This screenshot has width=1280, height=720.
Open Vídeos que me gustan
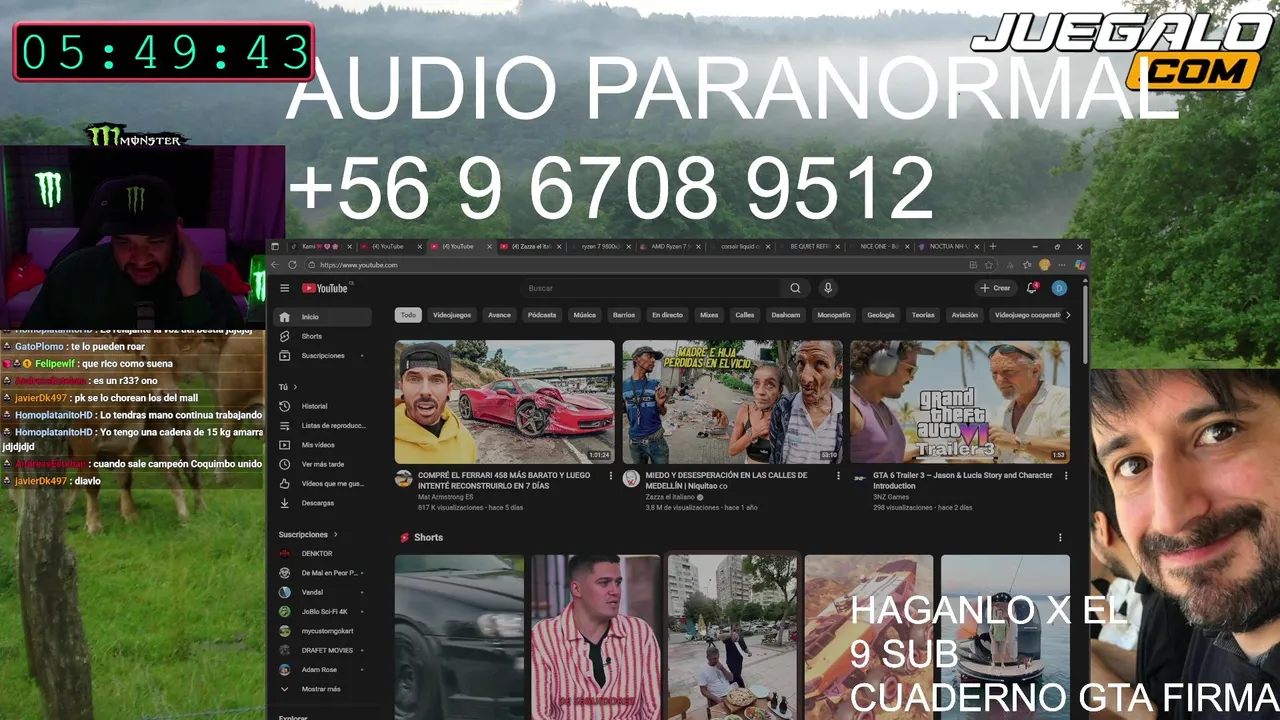click(x=322, y=483)
